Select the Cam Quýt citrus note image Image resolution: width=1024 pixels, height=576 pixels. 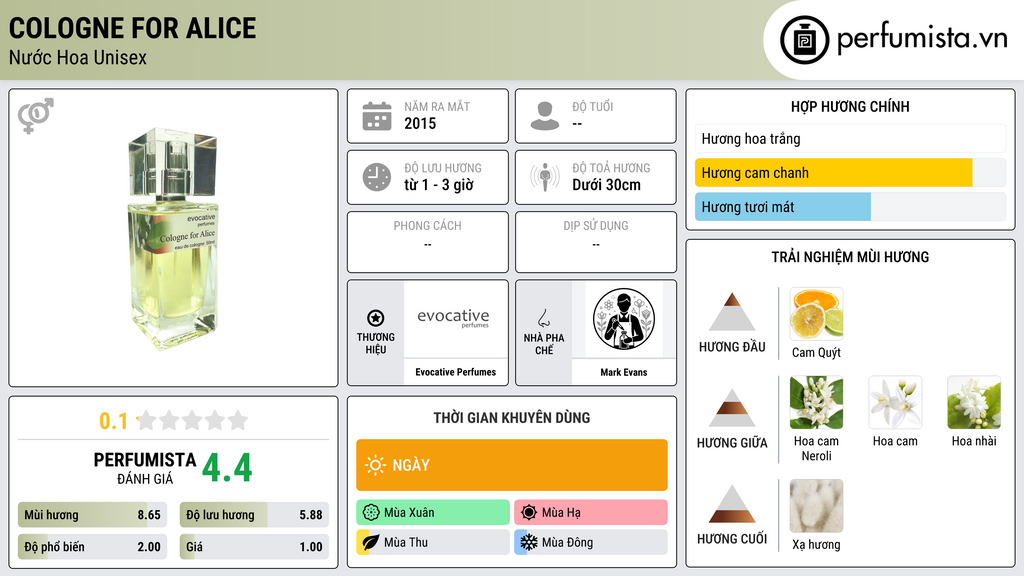[816, 314]
